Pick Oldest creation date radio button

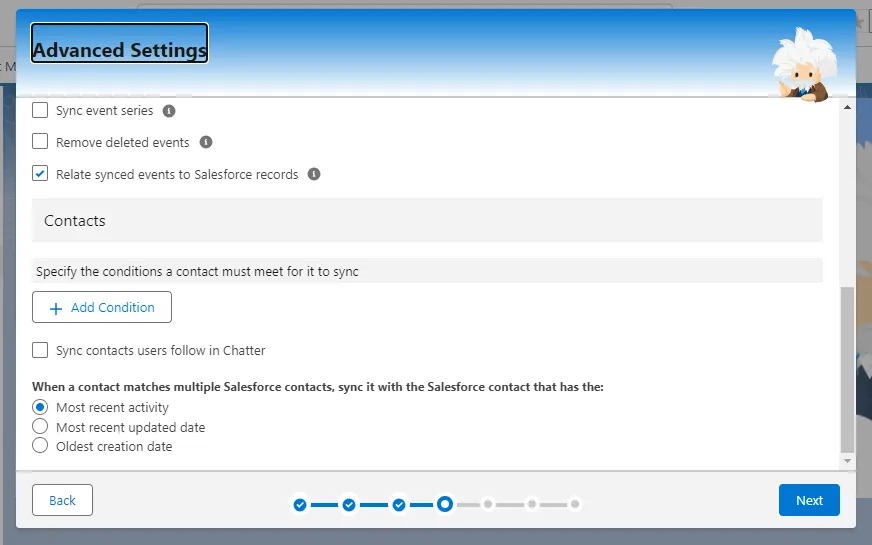tap(40, 446)
